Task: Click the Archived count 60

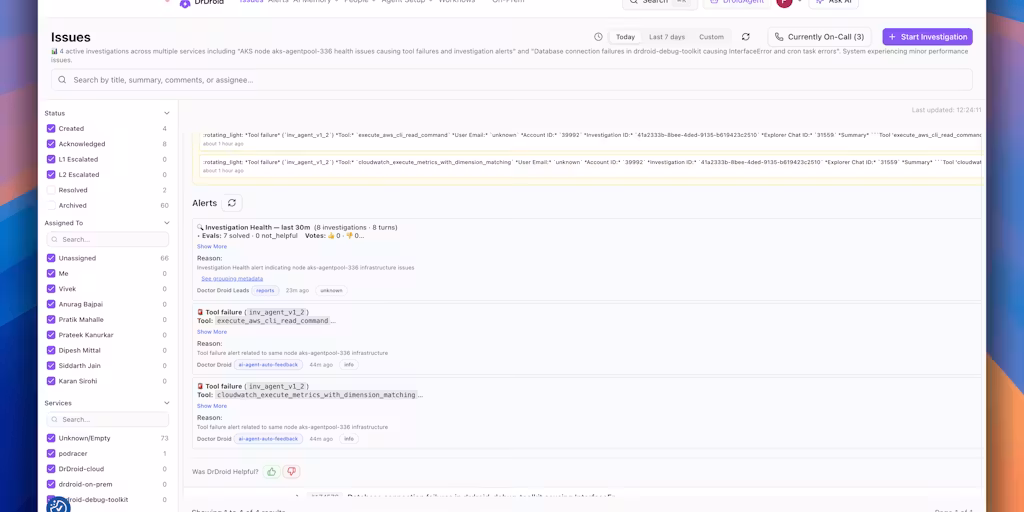Action: click(165, 205)
